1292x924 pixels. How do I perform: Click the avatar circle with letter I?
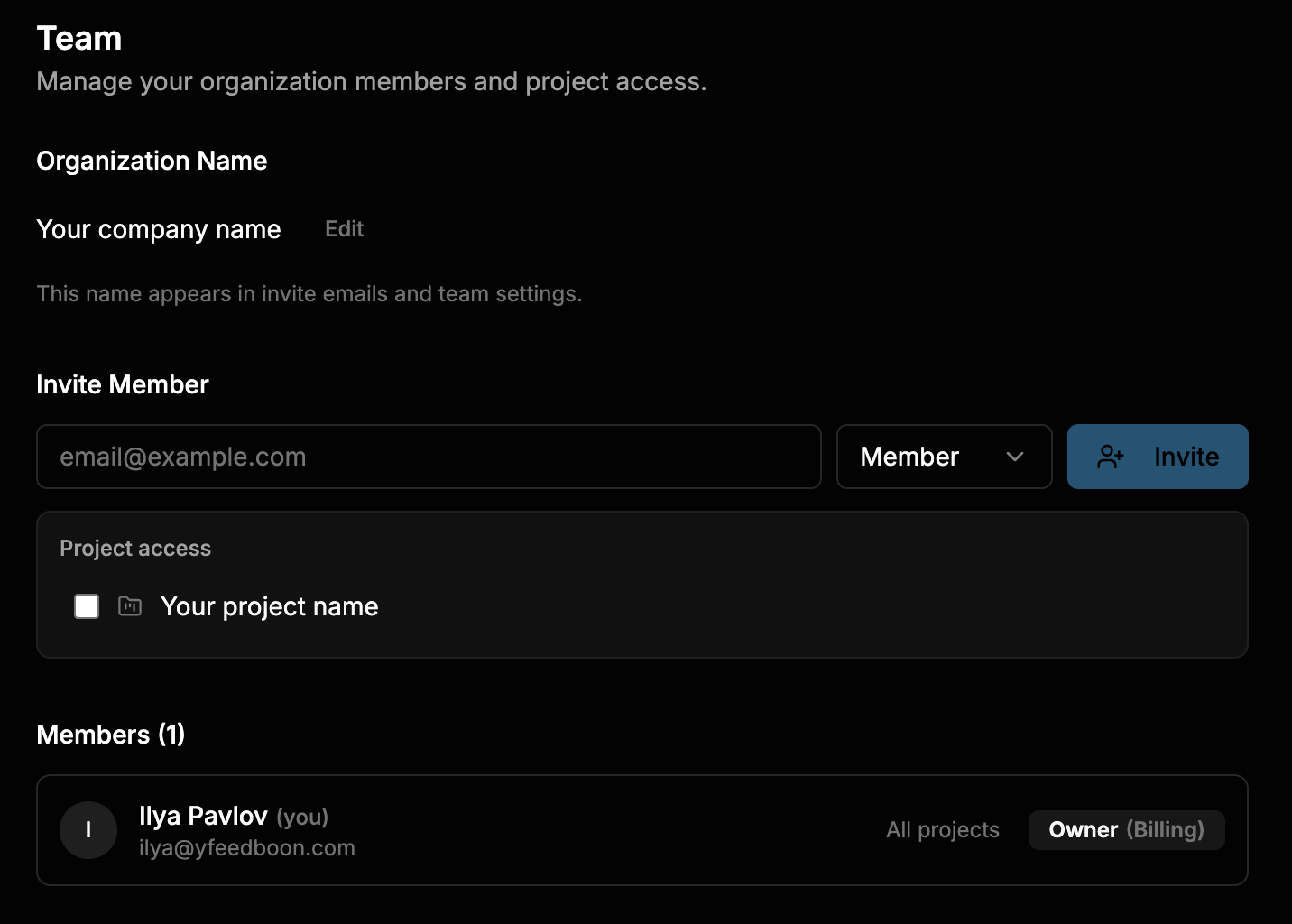click(x=88, y=829)
